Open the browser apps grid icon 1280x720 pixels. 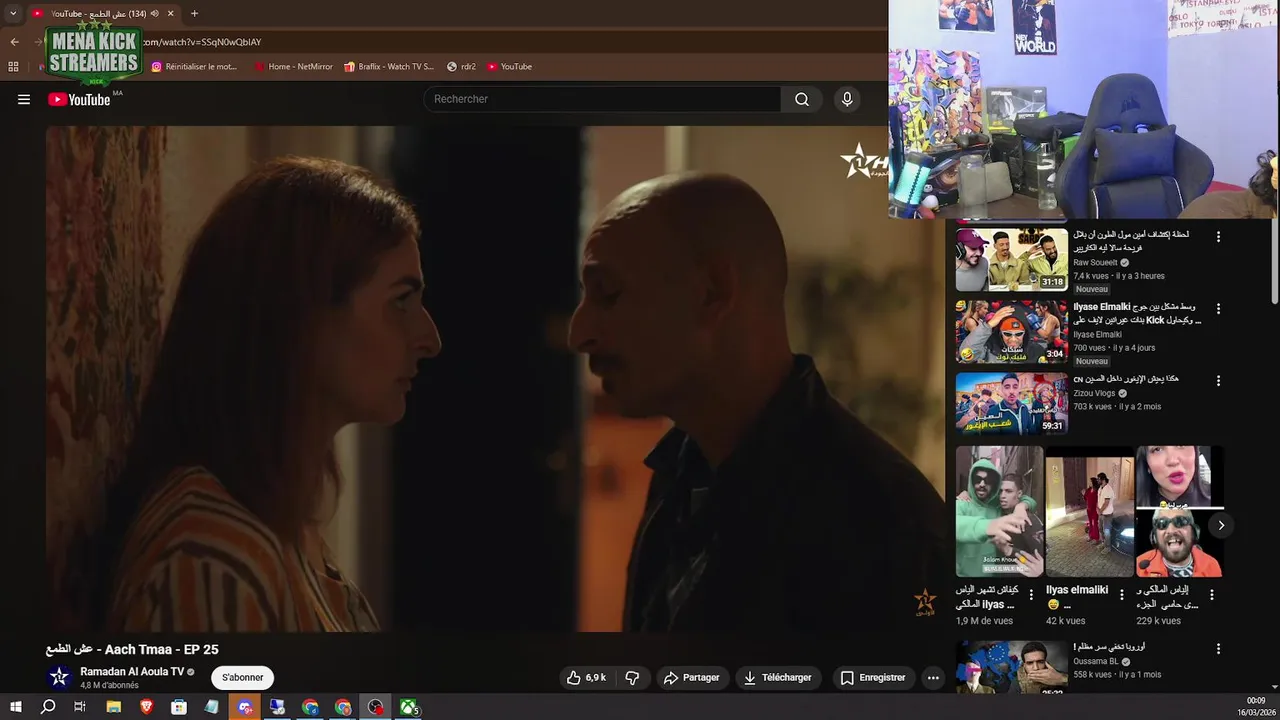point(13,67)
